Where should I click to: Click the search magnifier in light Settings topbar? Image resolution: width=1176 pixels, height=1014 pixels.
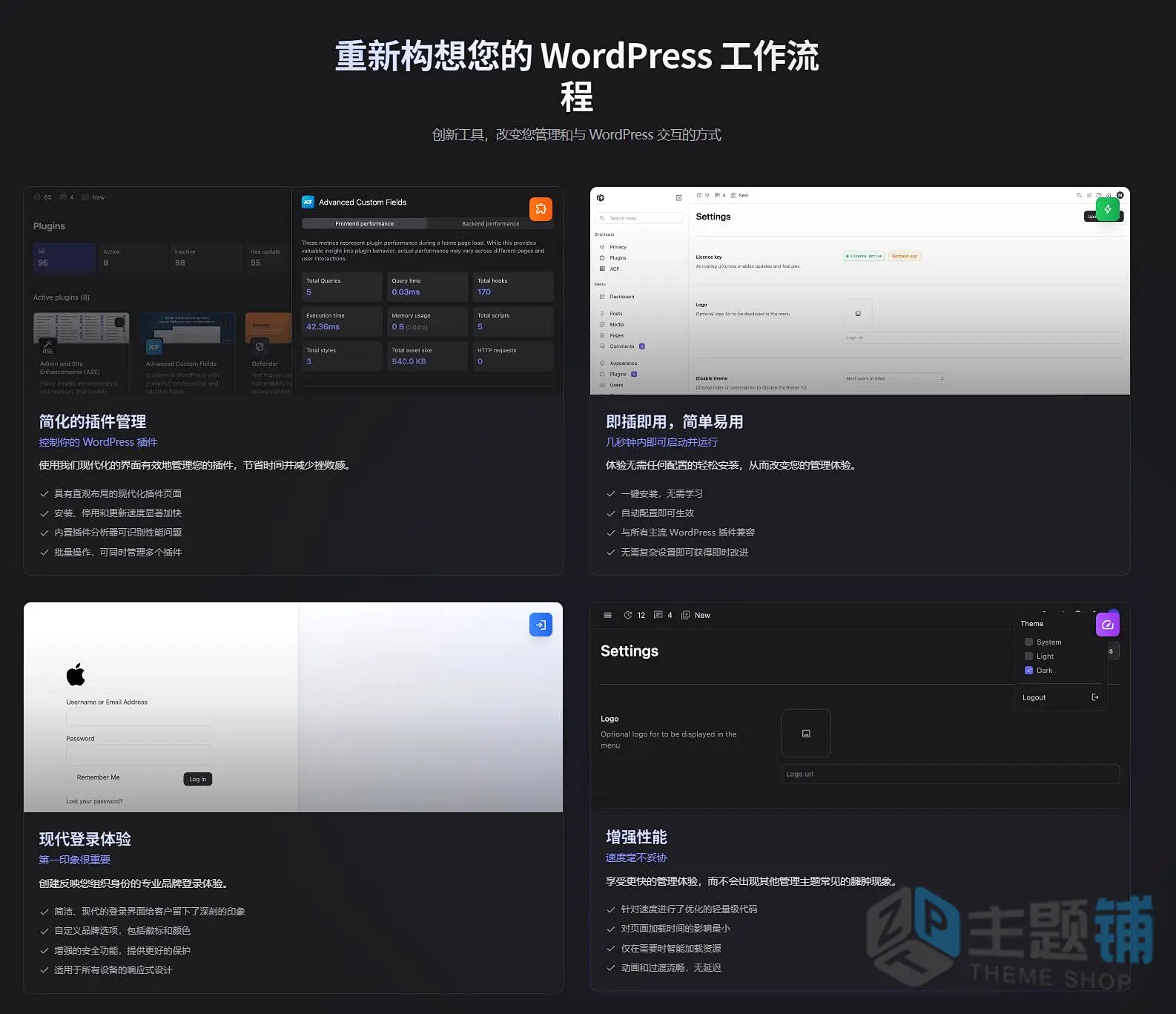point(1080,195)
